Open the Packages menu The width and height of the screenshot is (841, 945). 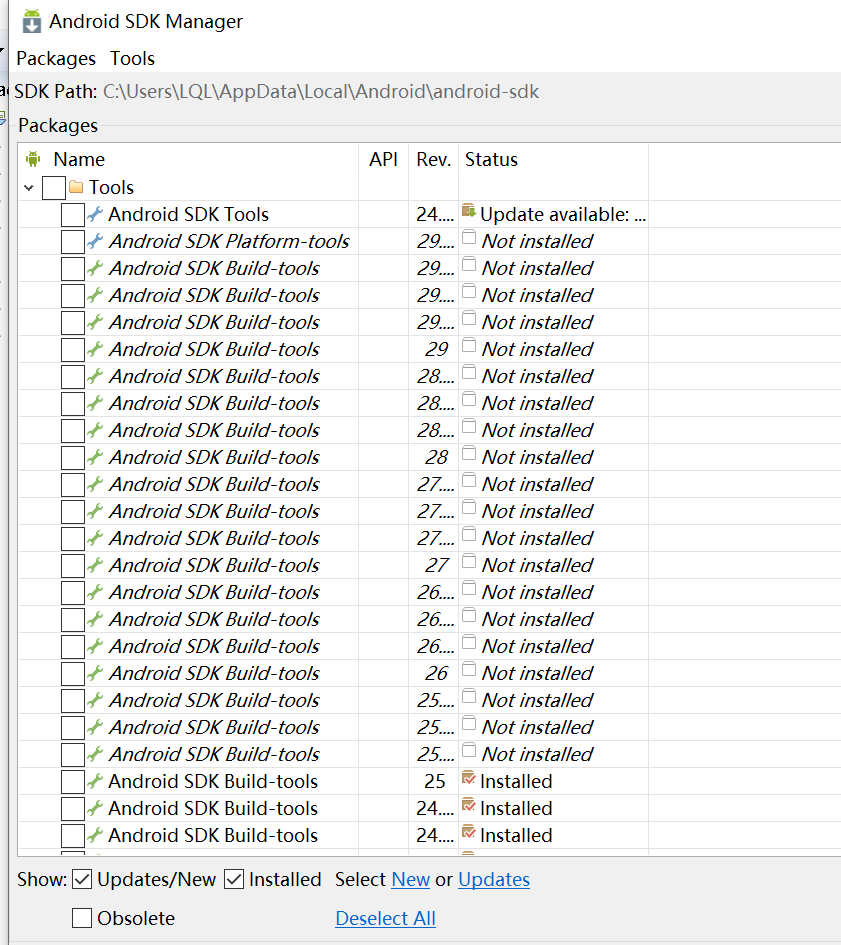(x=56, y=58)
